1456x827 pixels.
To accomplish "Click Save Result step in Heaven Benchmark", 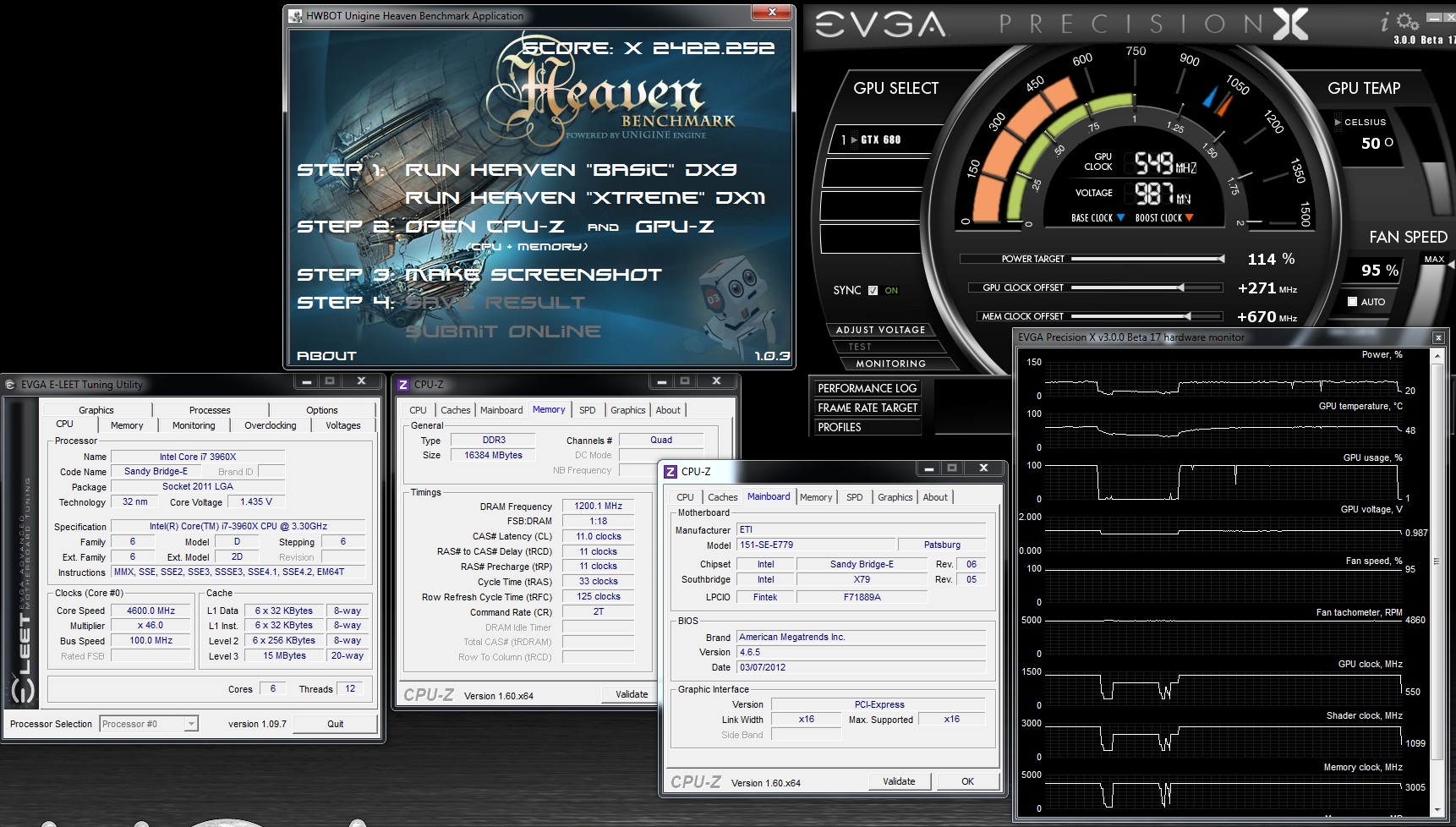I will tap(494, 303).
